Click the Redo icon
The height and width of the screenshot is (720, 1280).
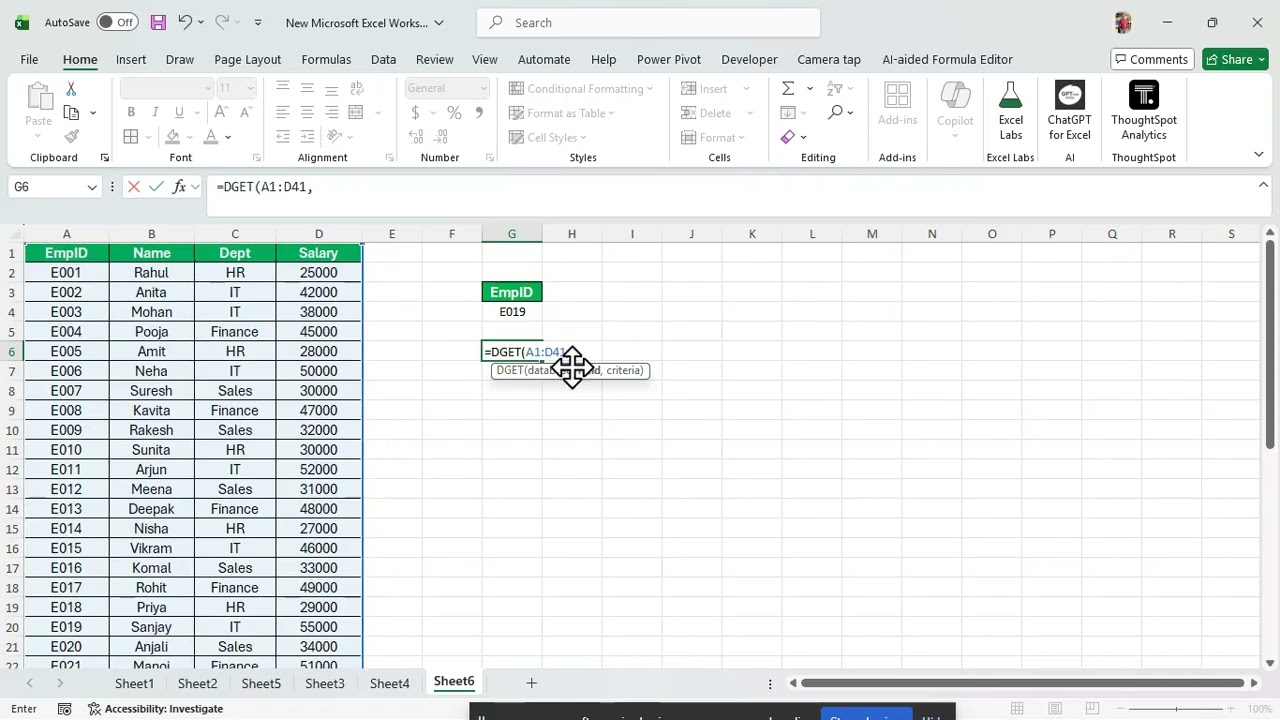coord(222,22)
